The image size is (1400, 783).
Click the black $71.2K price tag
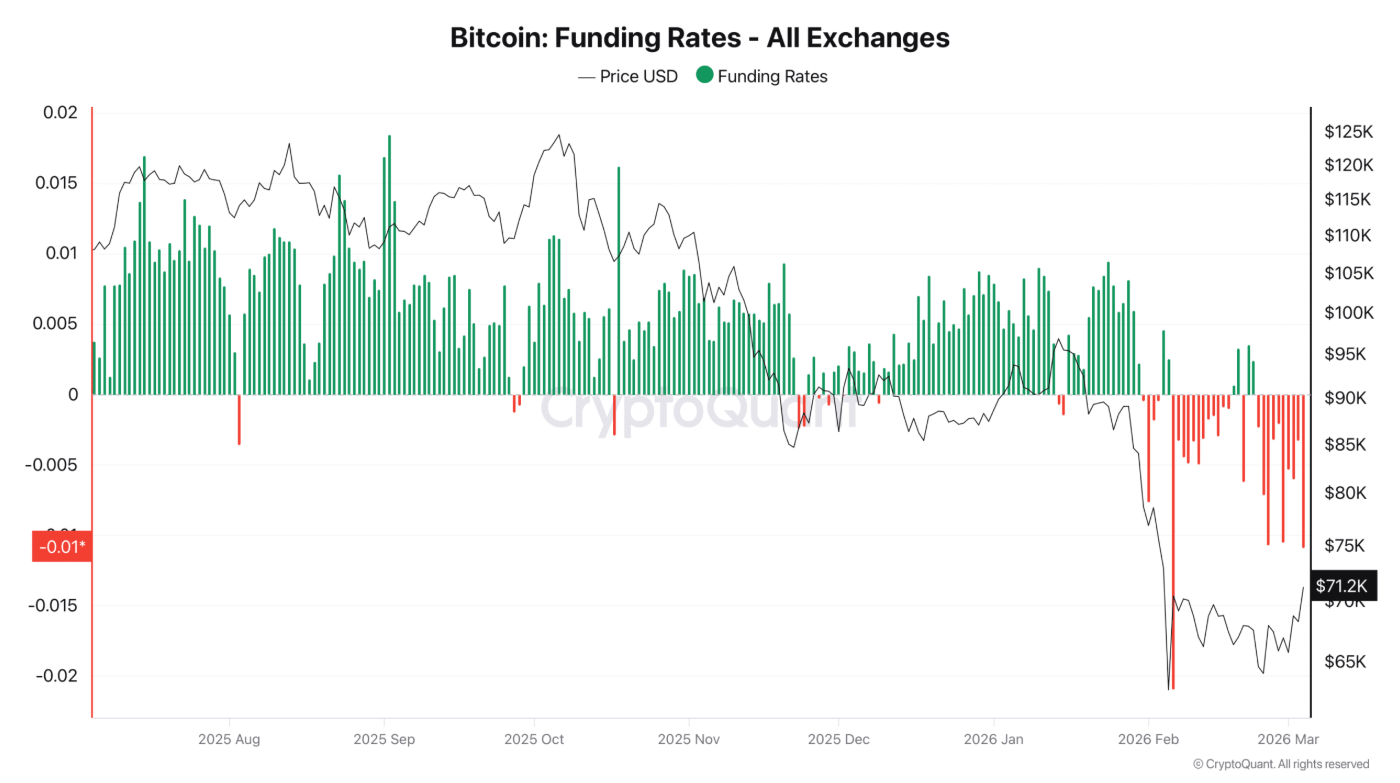[x=1341, y=585]
